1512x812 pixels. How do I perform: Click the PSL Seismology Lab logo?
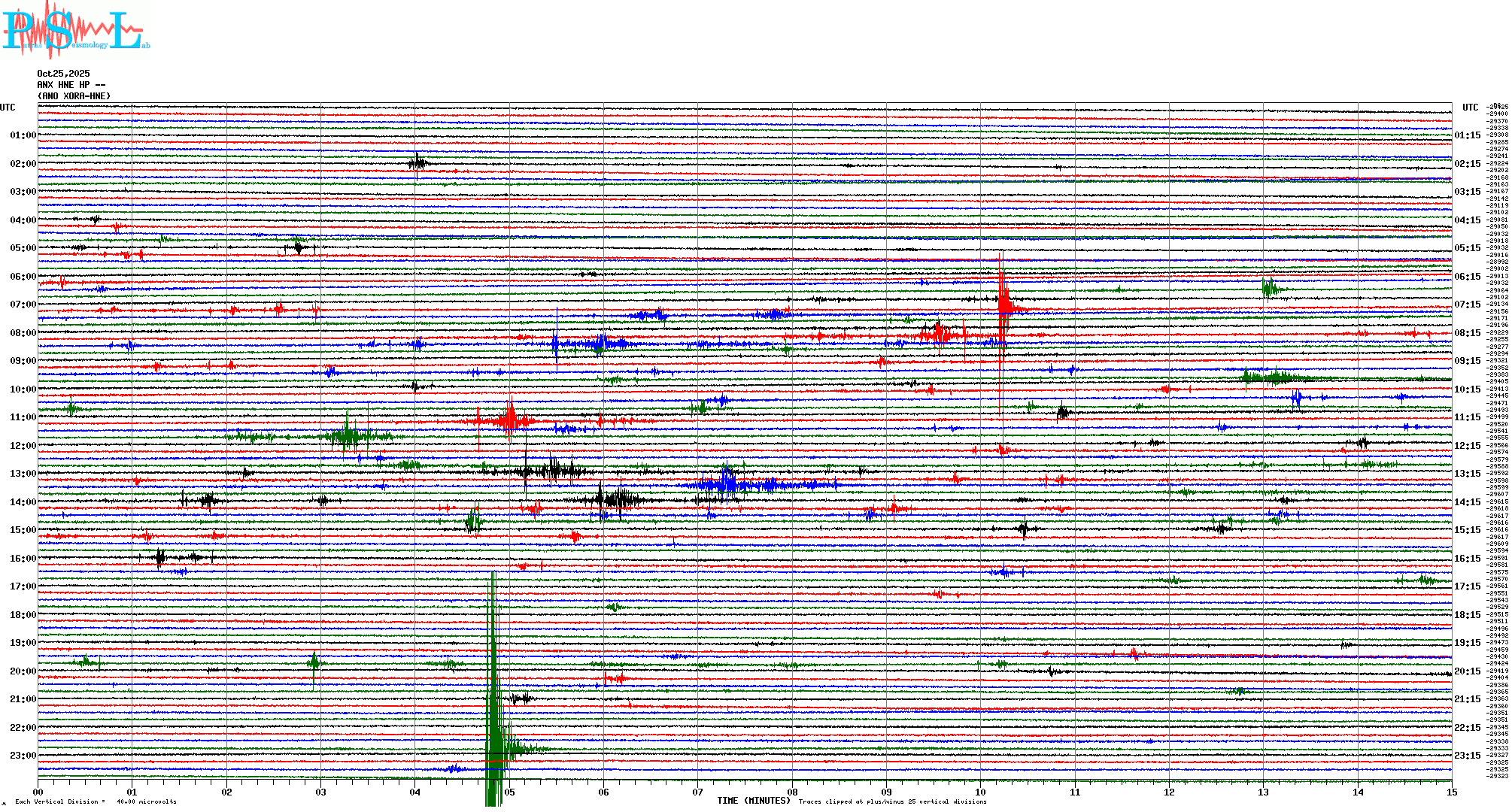74,30
